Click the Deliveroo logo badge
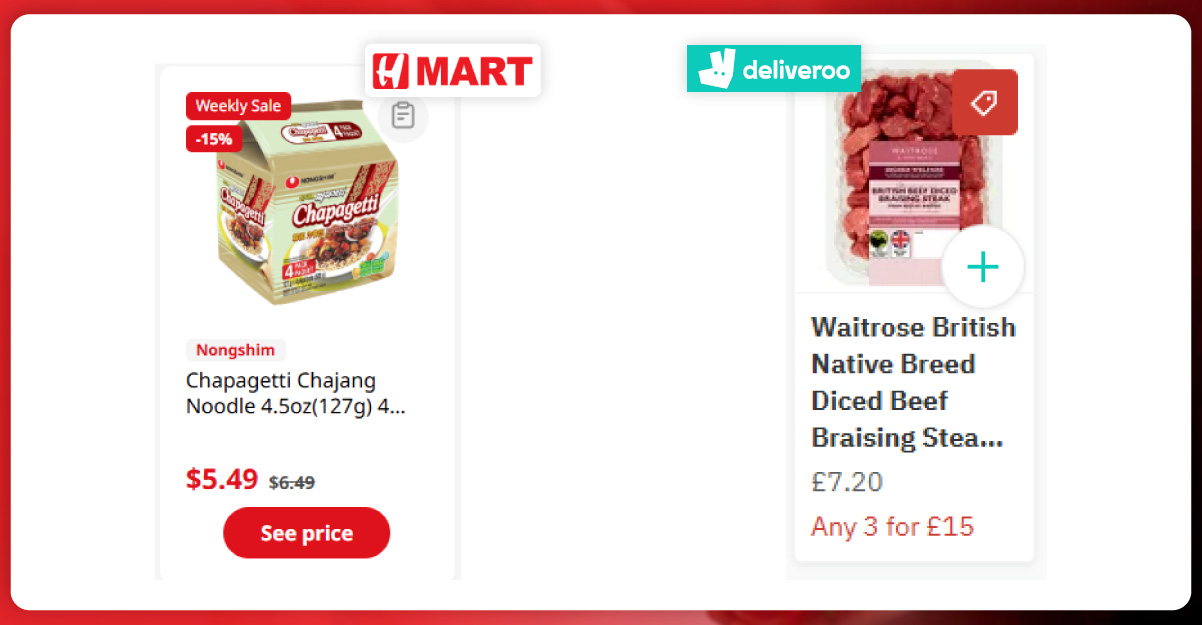The height and width of the screenshot is (625, 1202). click(773, 69)
